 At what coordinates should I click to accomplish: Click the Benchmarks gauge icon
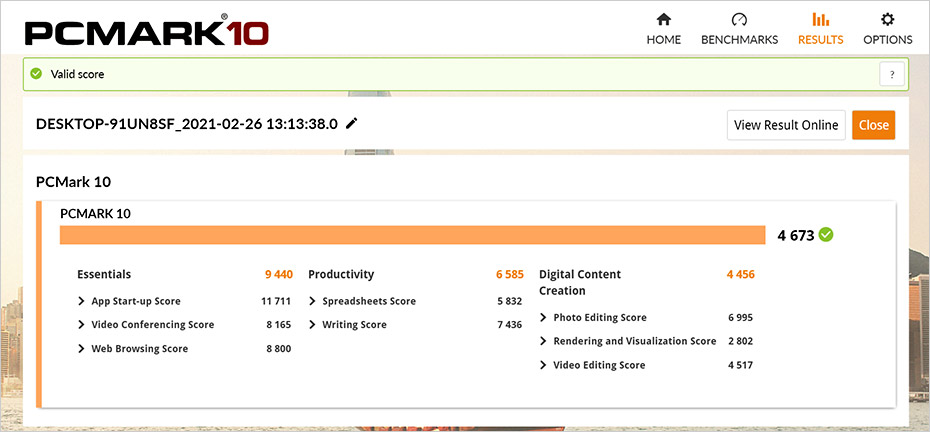point(739,20)
